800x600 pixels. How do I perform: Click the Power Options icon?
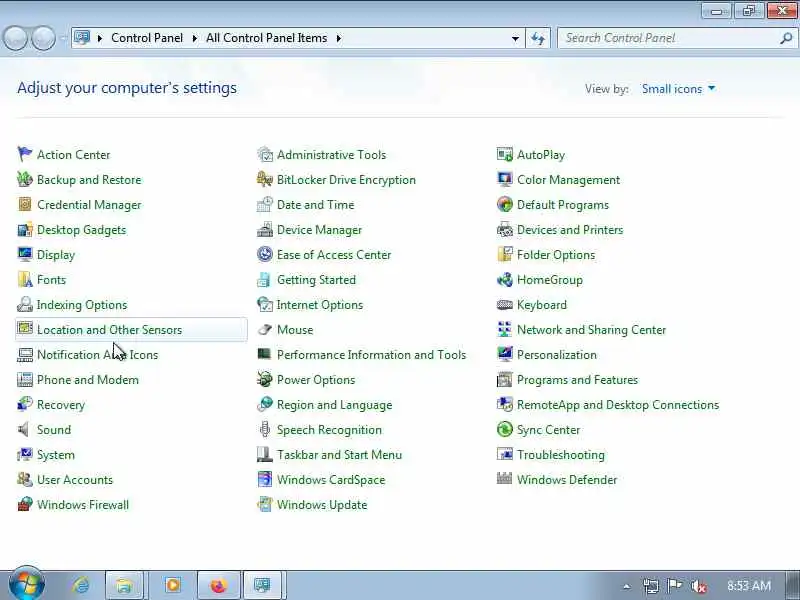pyautogui.click(x=265, y=379)
